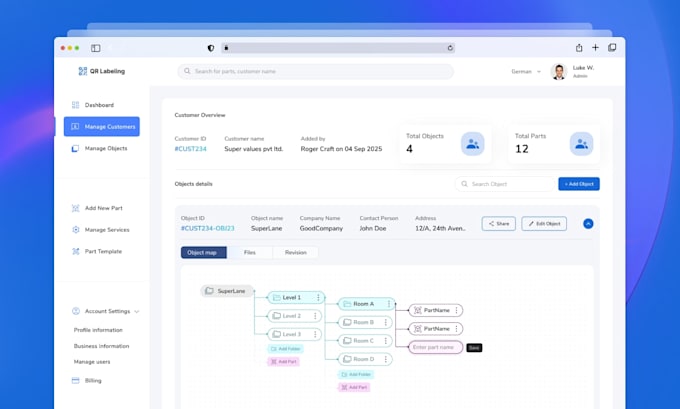Switch to the Revision tab
This screenshot has width=680, height=409.
click(296, 252)
